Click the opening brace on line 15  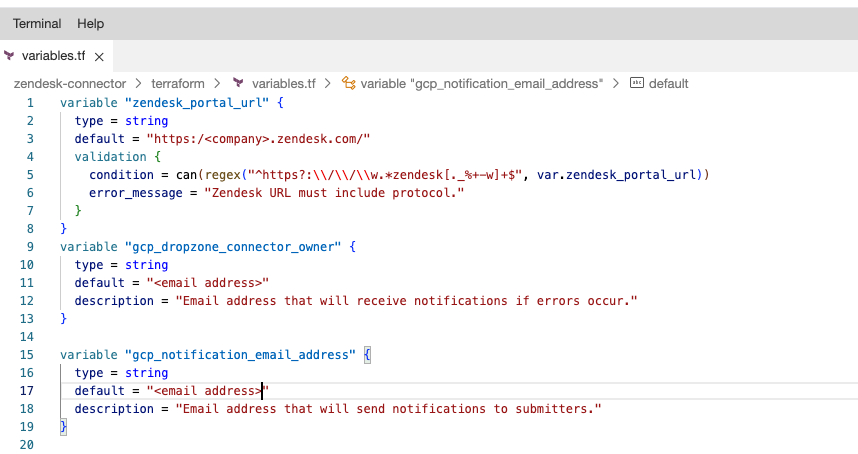367,355
